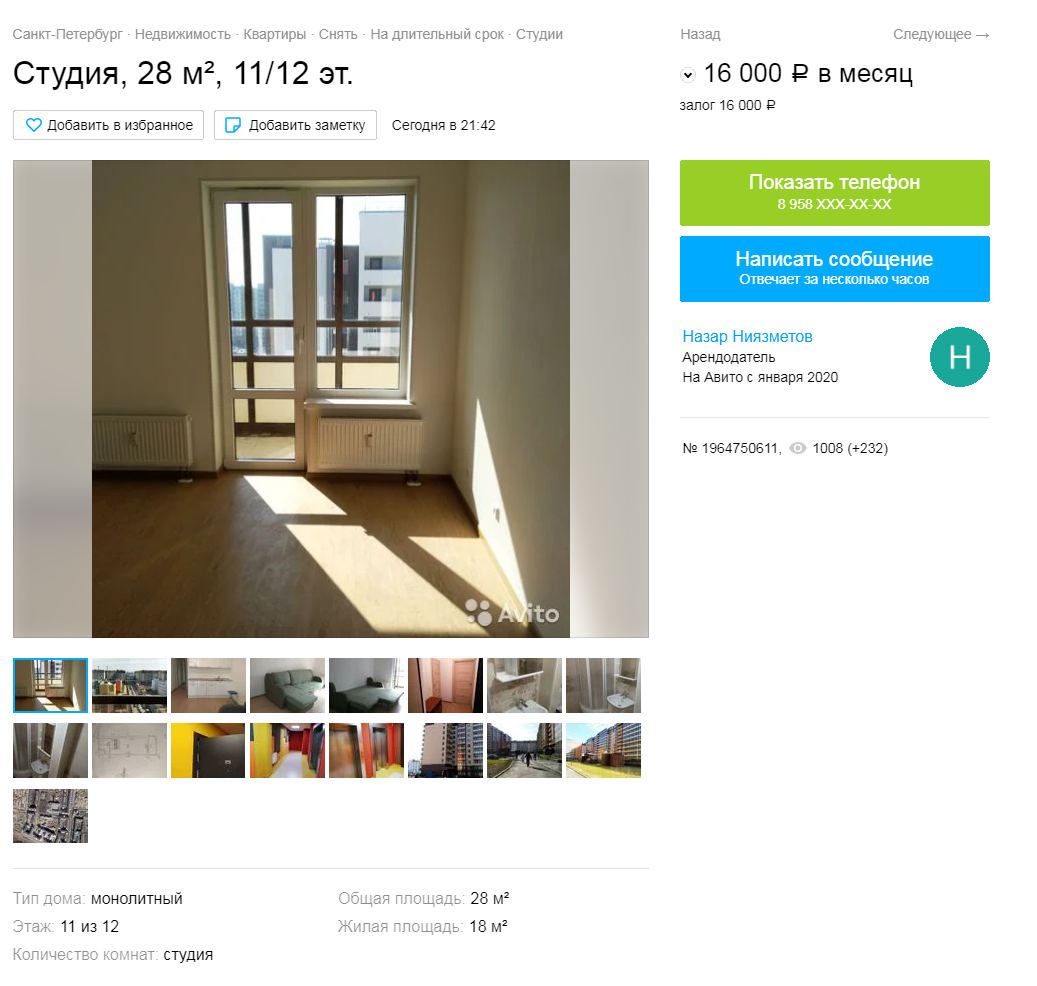
Task: Click the heart icon for favorites
Action: point(33,125)
